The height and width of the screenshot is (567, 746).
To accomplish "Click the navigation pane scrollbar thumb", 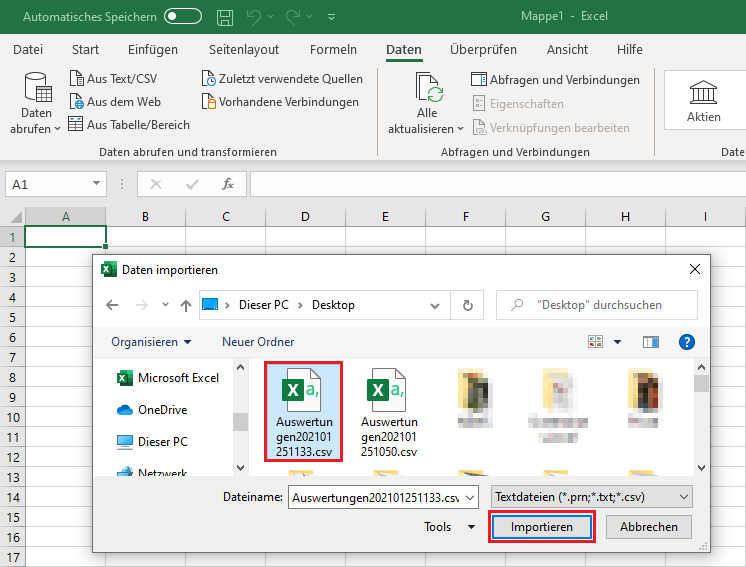I will 240,421.
